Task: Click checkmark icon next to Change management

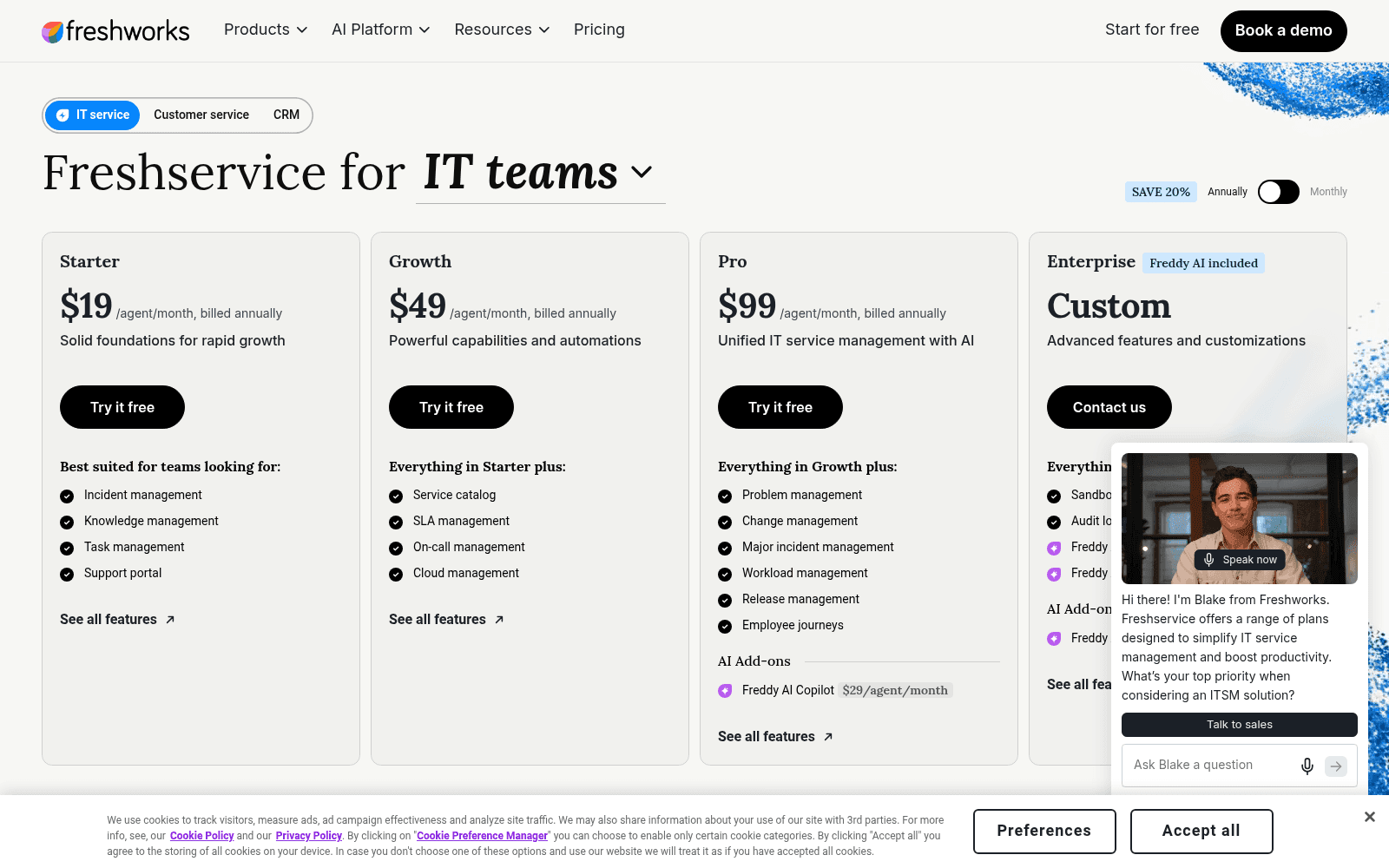Action: point(725,523)
